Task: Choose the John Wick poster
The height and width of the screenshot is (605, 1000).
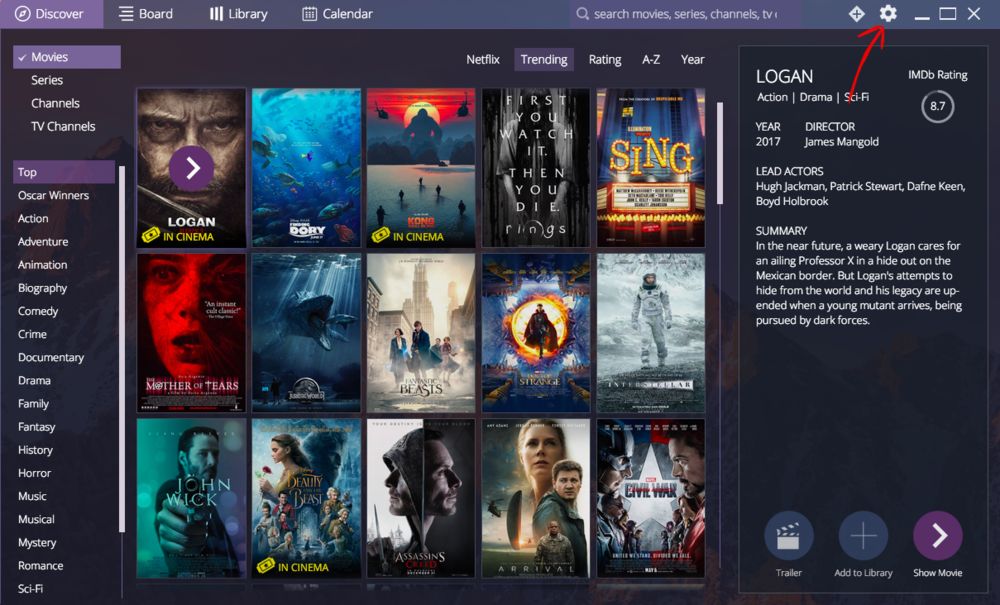Action: 191,498
